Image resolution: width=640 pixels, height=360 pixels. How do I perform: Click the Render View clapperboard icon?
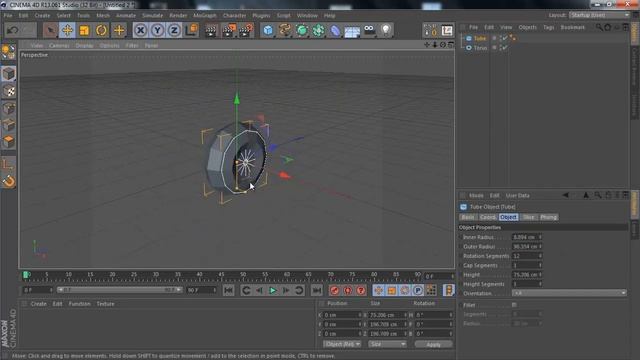tap(211, 30)
